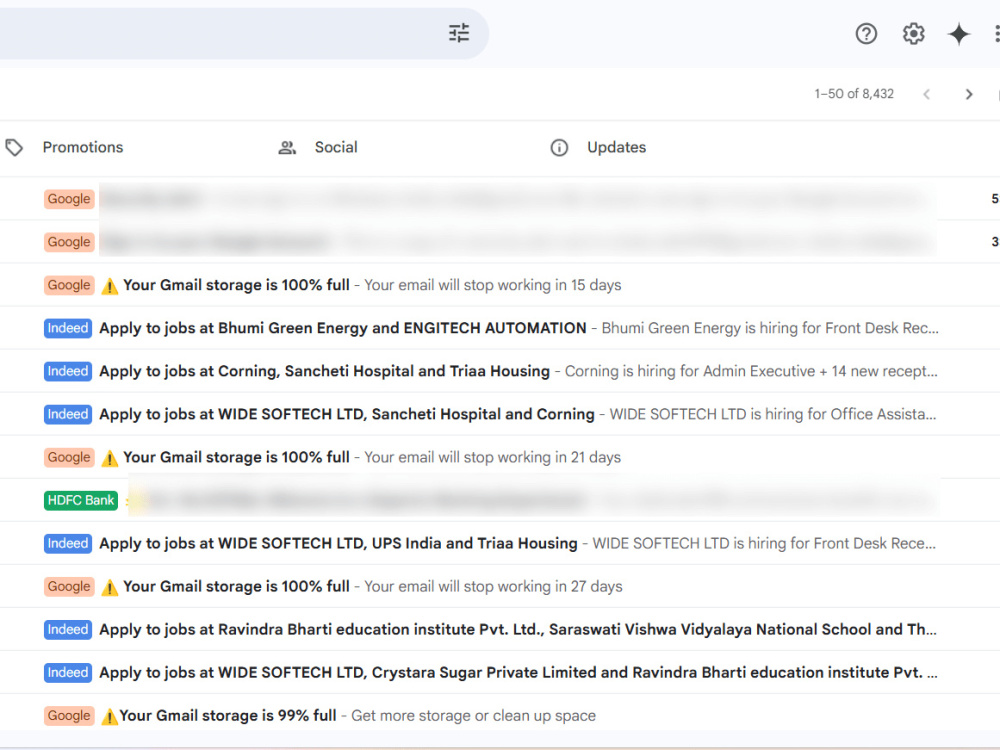Open the WIDE SOFTECH, Sancheti Hospital and Corning email
1000x750 pixels.
pos(500,414)
